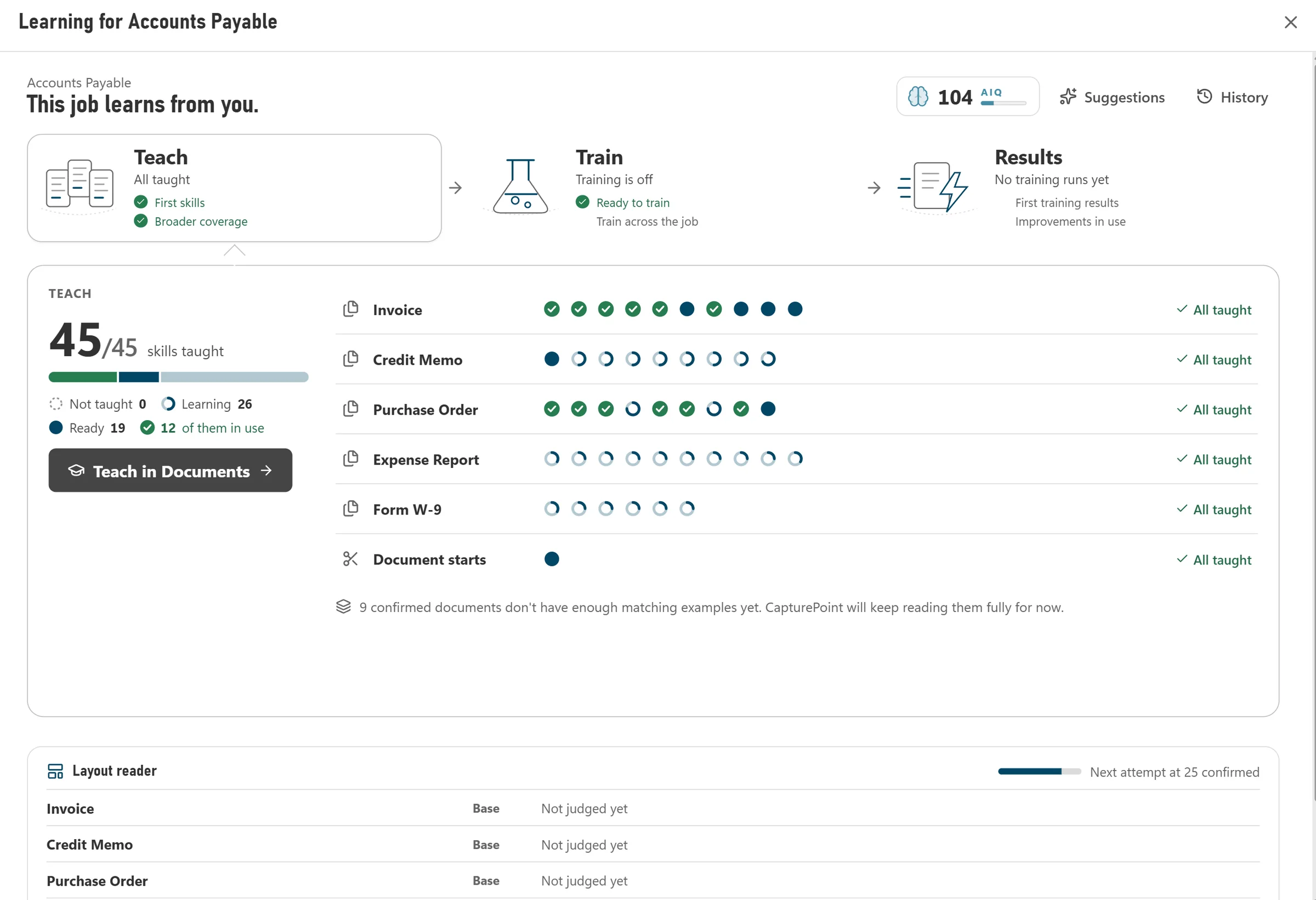Image resolution: width=1316 pixels, height=900 pixels.
Task: Click the Form W-9 document icon
Action: click(350, 508)
